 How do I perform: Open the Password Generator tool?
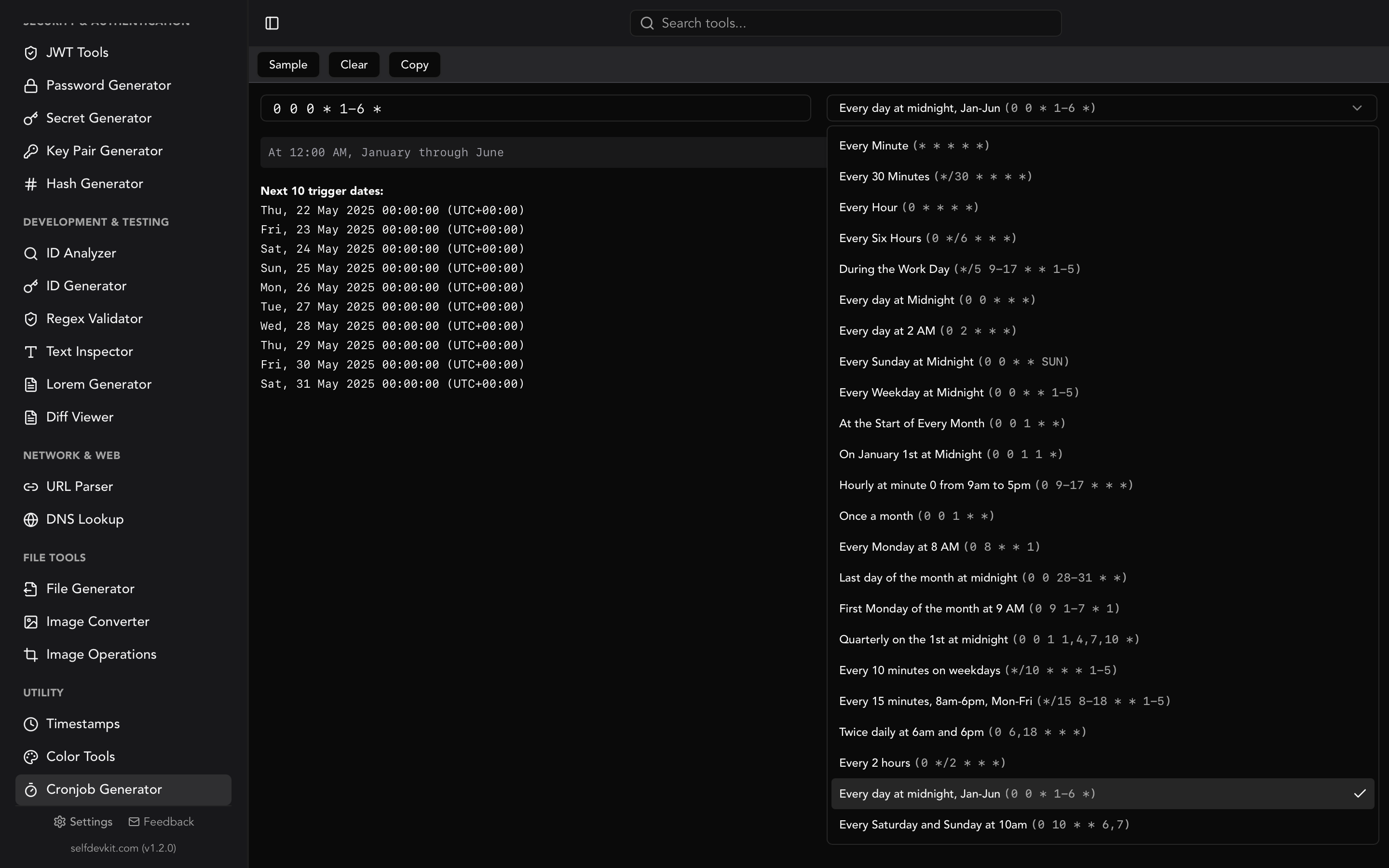(109, 85)
